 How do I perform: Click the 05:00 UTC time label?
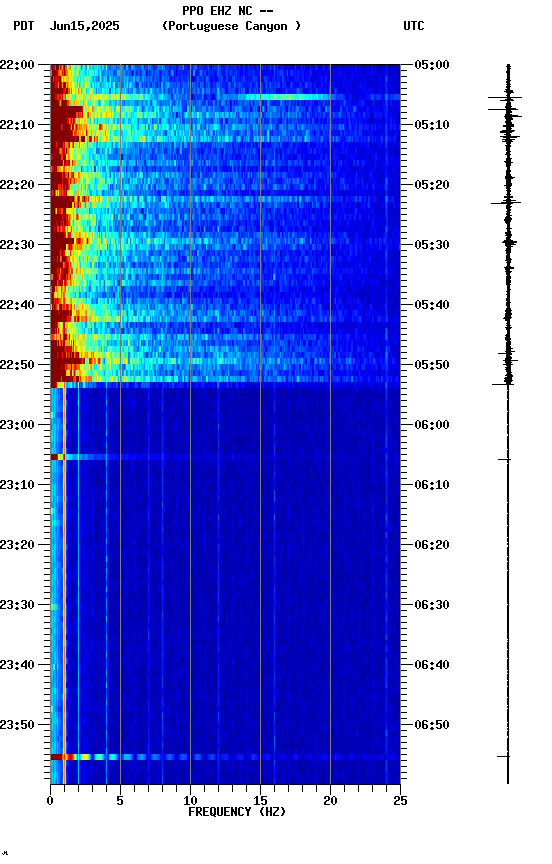432,65
